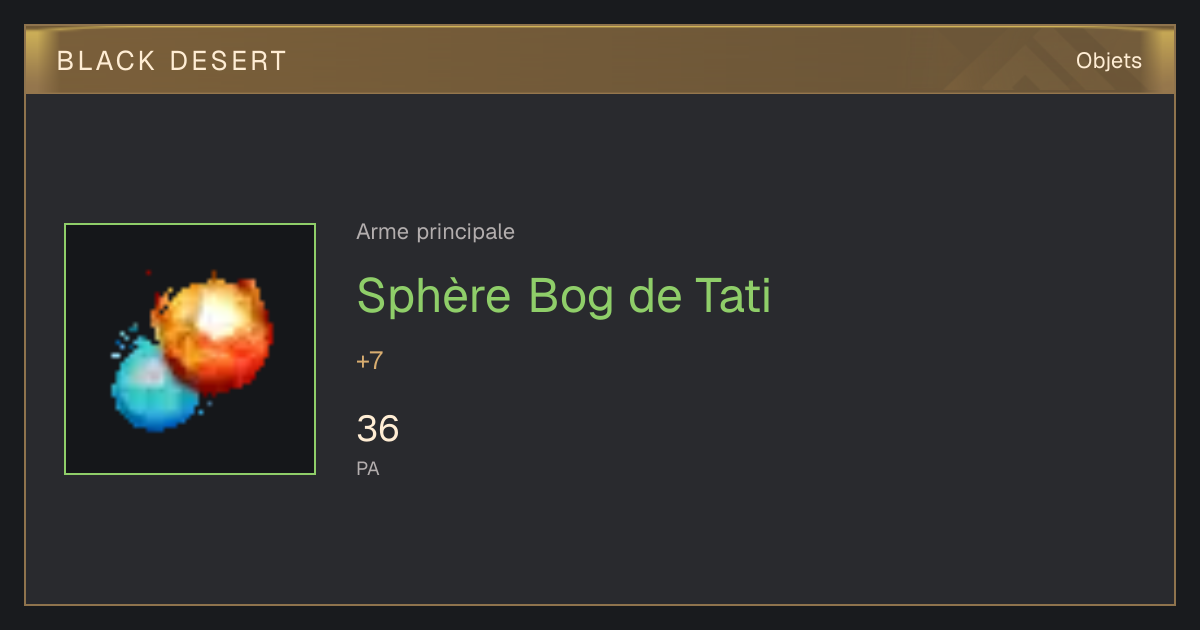Open the Sphère Bog de Tati item thumbnail
Image resolution: width=1200 pixels, height=630 pixels.
190,349
